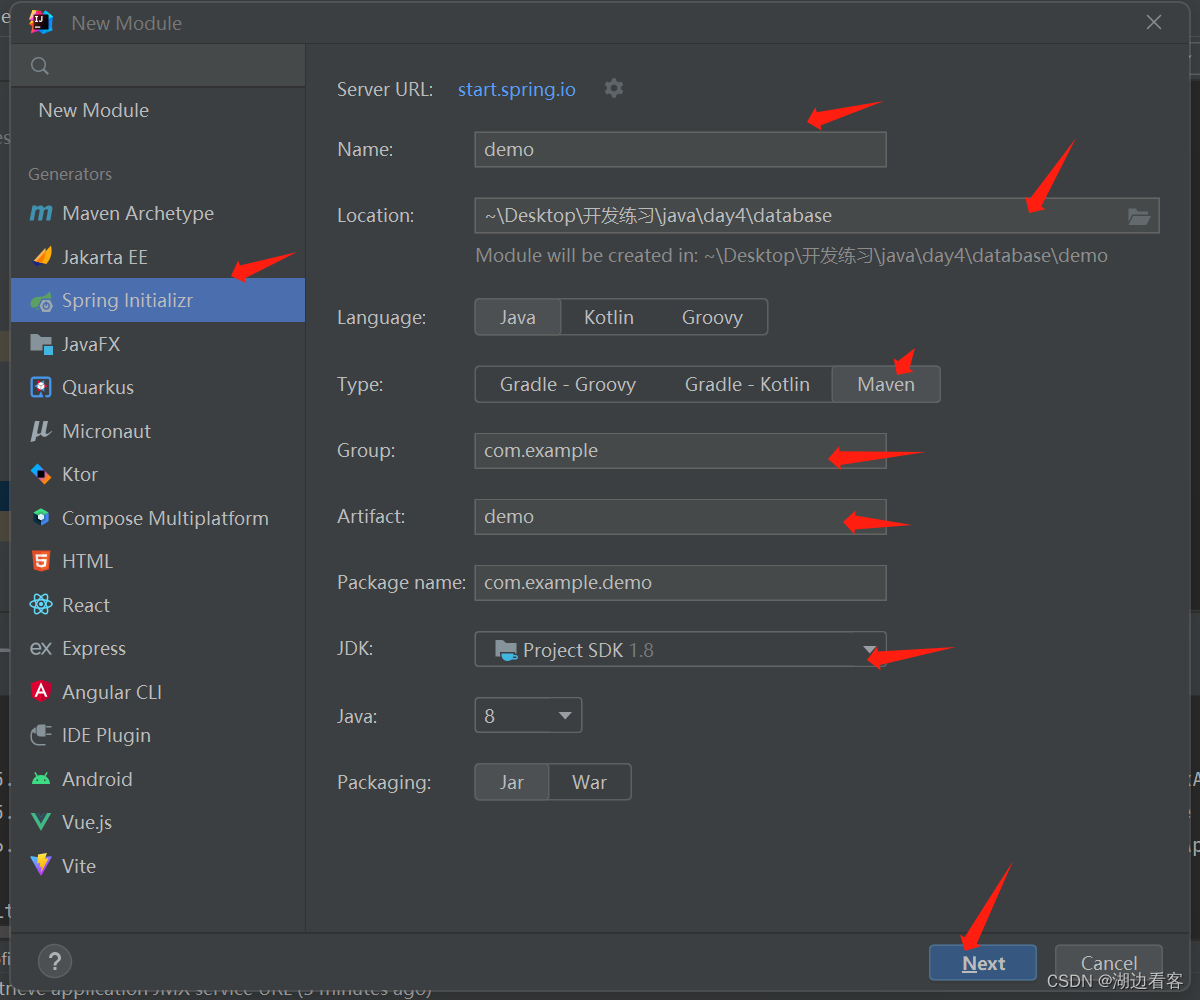
Task: Choose Gradle - Kotlin build type
Action: (x=747, y=384)
